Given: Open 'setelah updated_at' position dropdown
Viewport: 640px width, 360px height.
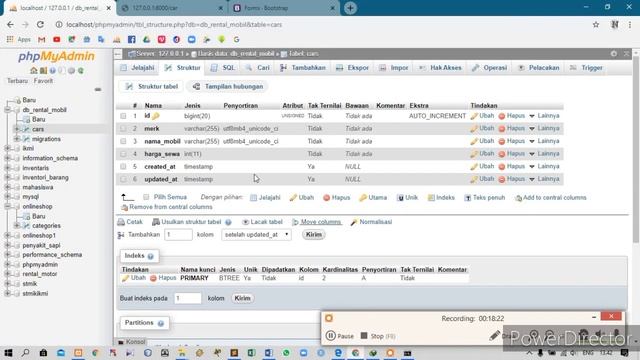Looking at the screenshot, I should (x=256, y=235).
